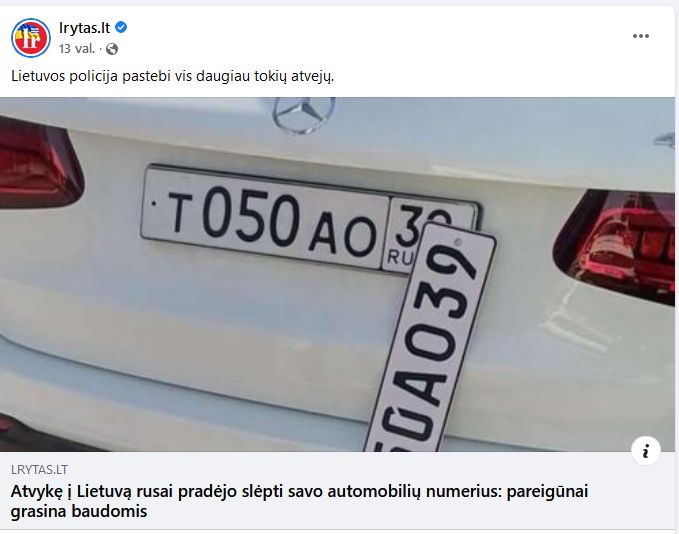Click the Mercedes star emblem in photo
Viewport: 679px width, 534px height.
[304, 114]
